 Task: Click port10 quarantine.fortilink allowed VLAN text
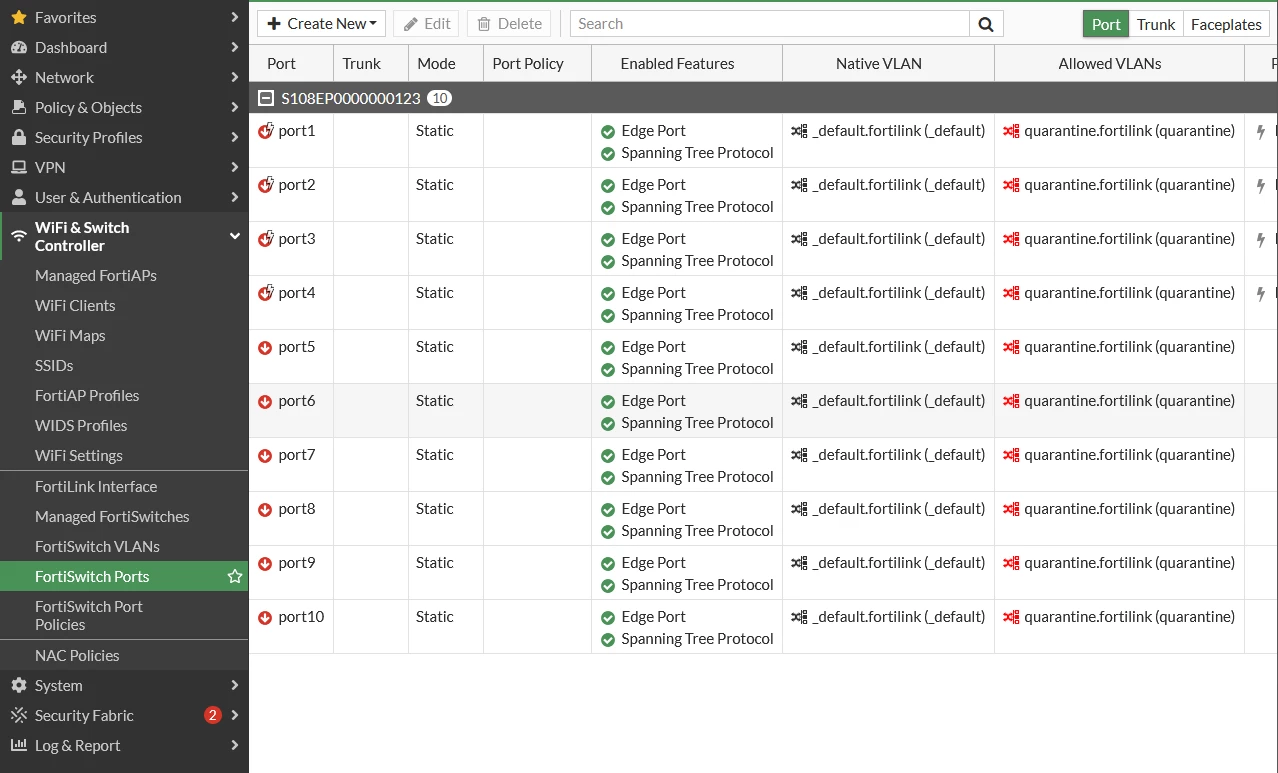[x=1130, y=617]
